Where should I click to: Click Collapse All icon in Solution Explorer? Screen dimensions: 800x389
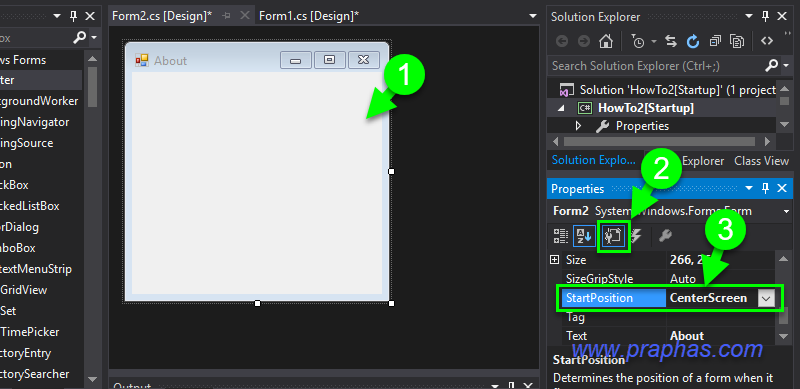715,41
